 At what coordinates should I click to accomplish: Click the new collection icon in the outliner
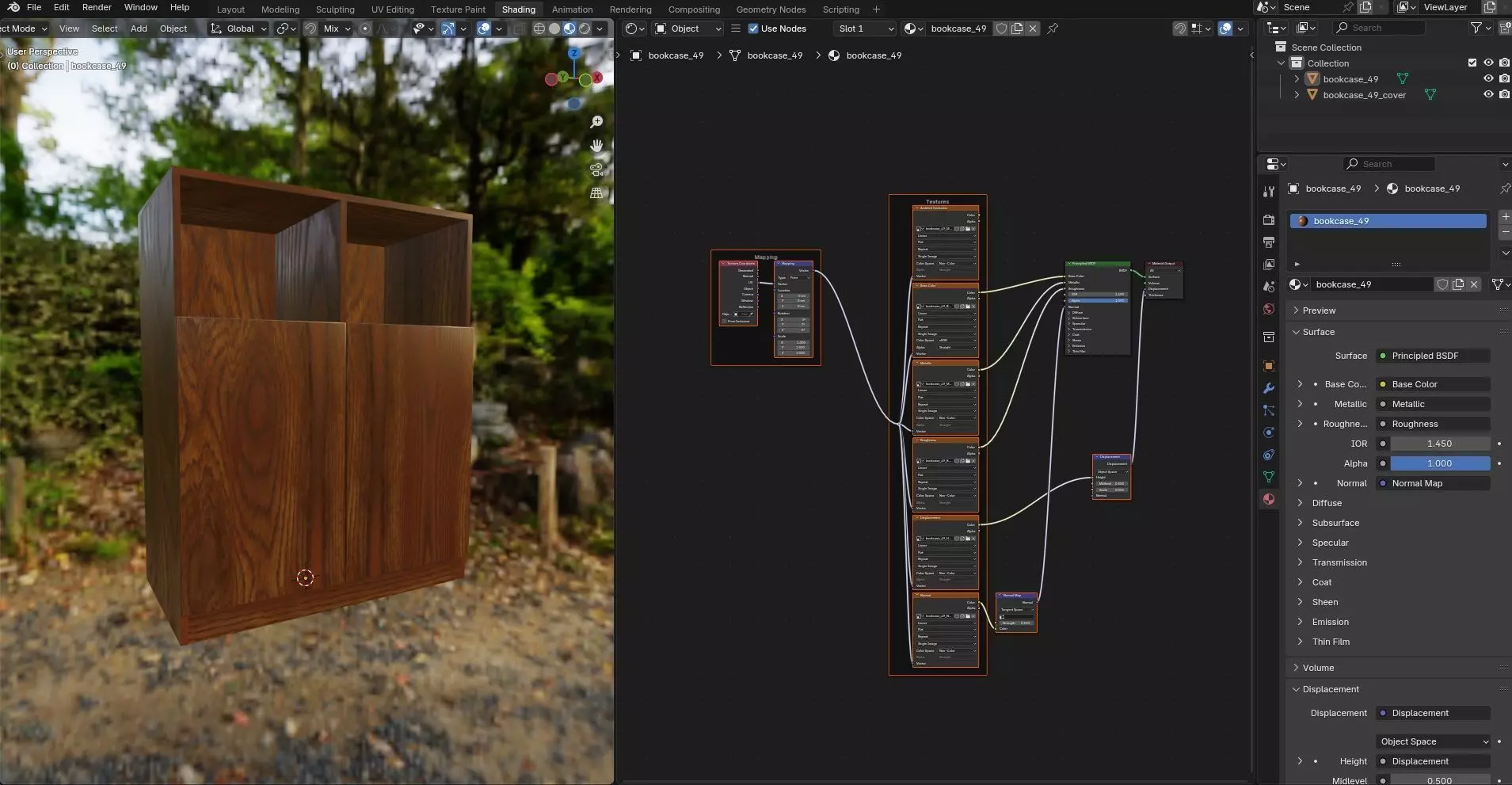click(x=1505, y=28)
